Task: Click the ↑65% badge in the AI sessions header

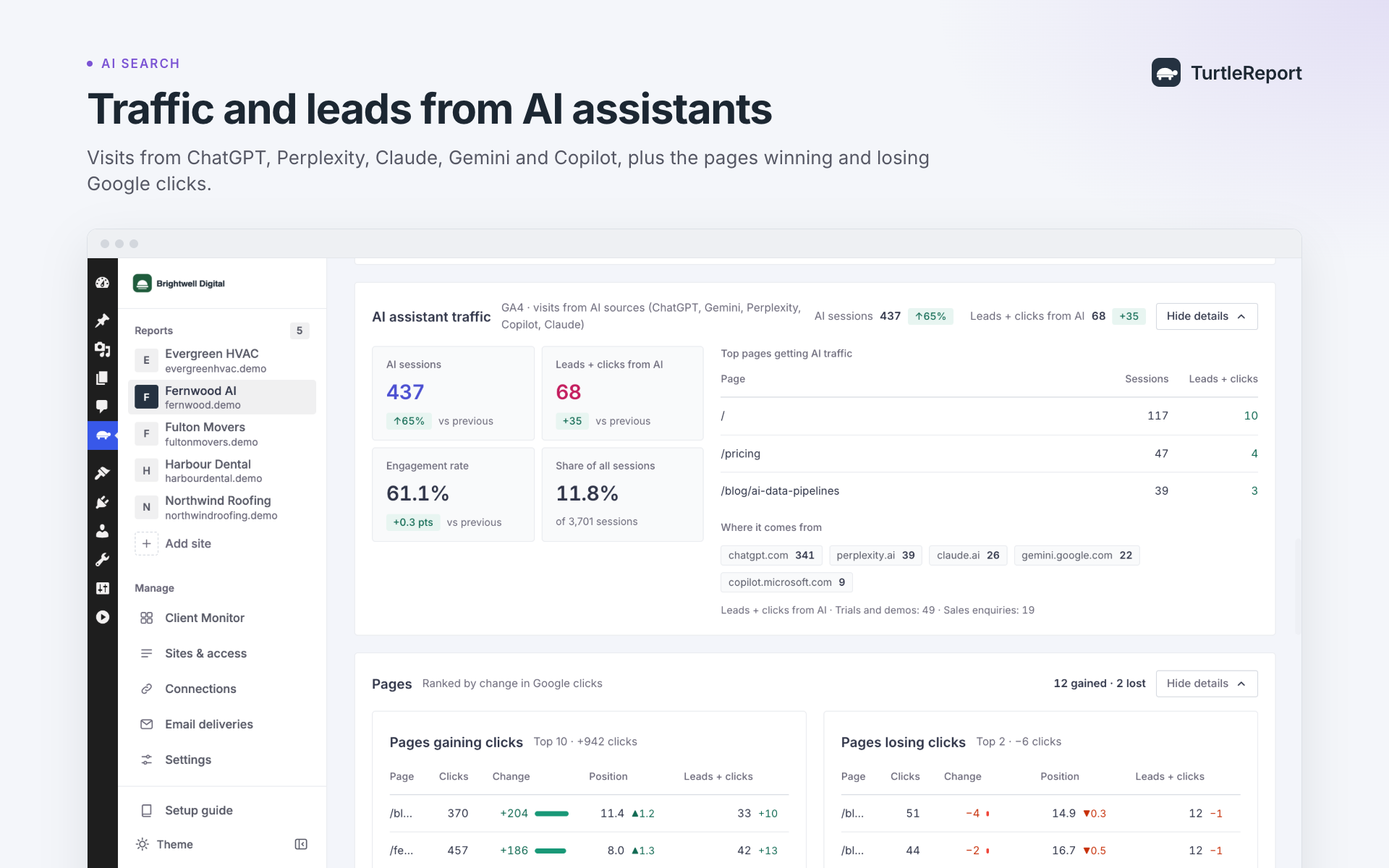Action: point(930,316)
